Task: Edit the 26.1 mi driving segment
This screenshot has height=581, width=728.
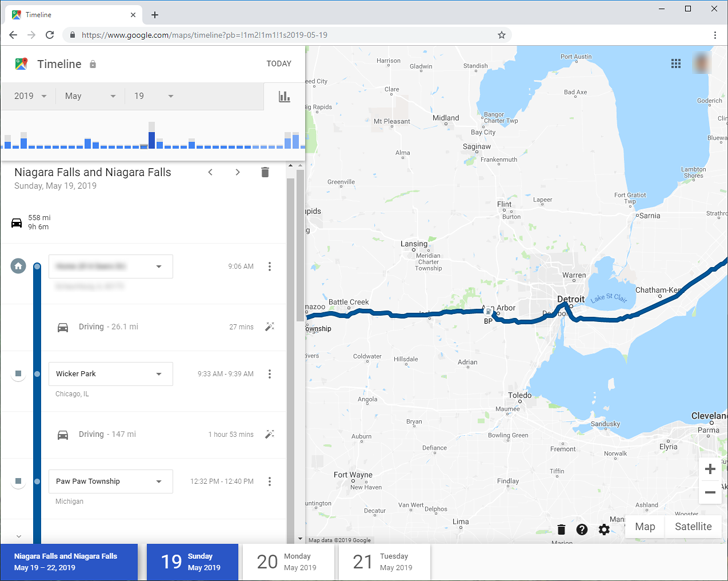Action: click(x=269, y=327)
